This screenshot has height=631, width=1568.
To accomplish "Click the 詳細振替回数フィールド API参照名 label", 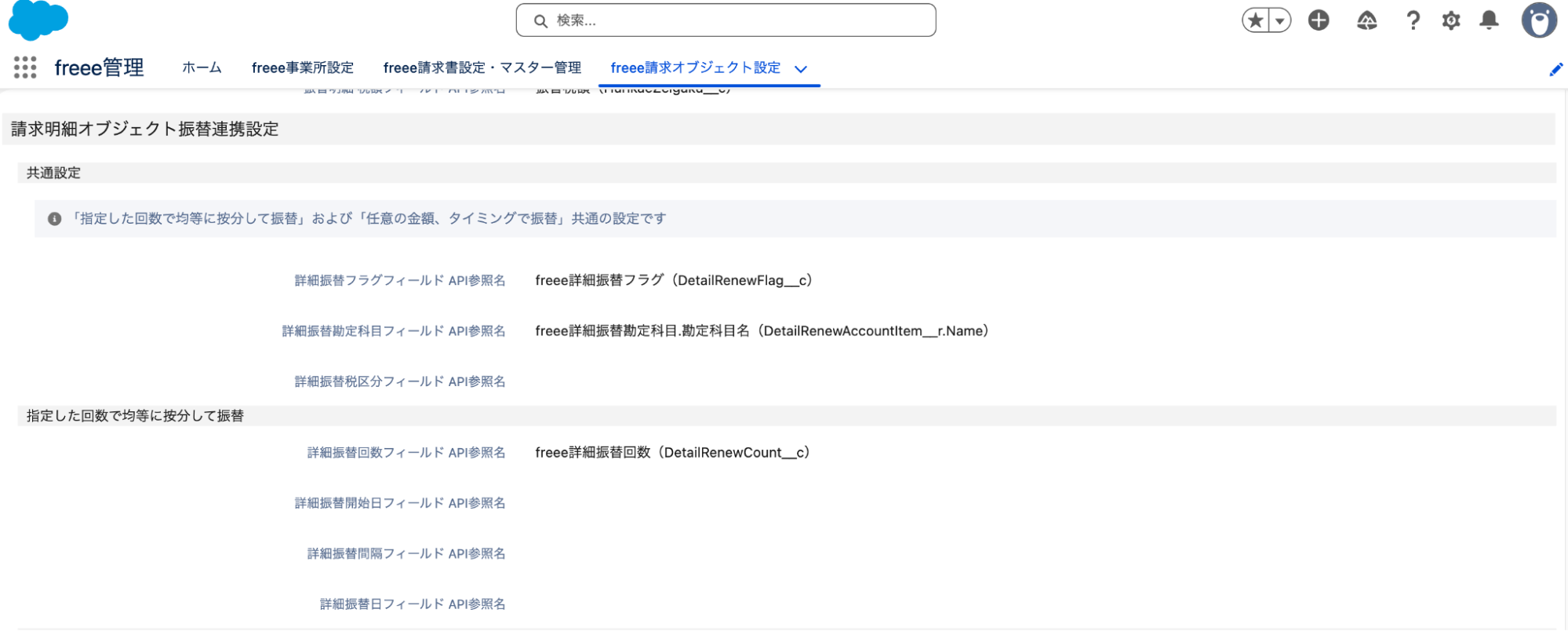I will tap(406, 453).
